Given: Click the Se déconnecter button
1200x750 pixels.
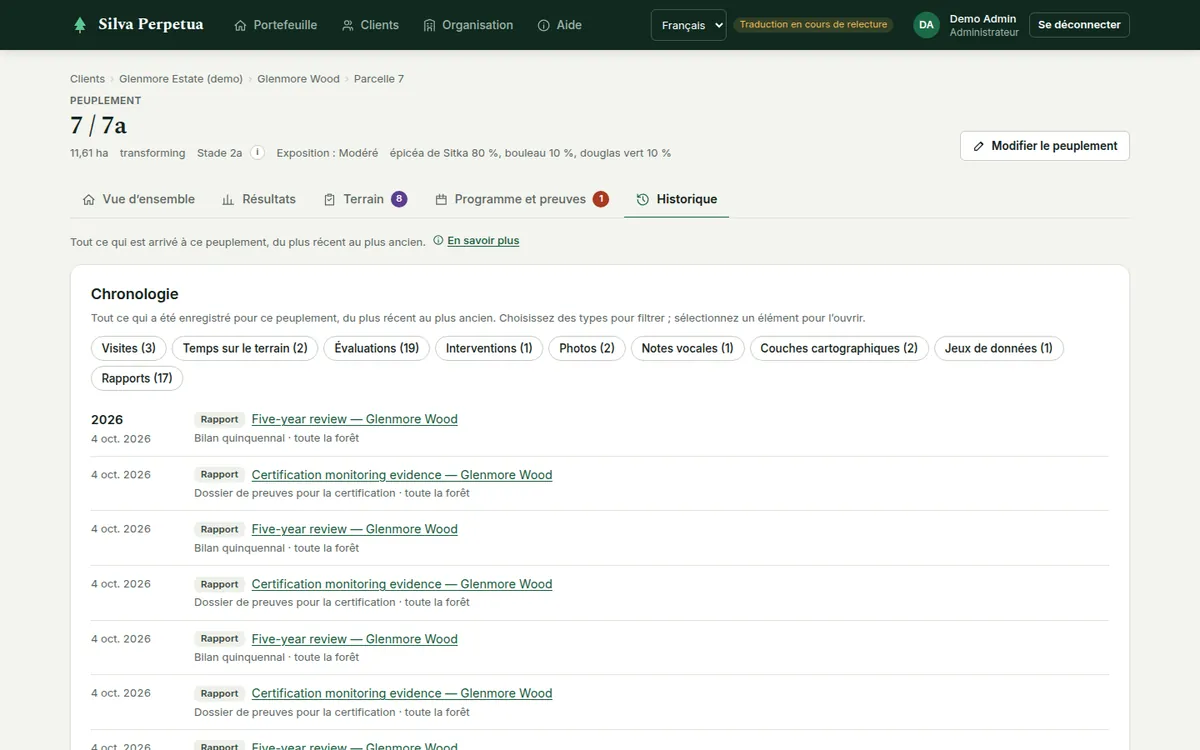Looking at the screenshot, I should 1079,25.
